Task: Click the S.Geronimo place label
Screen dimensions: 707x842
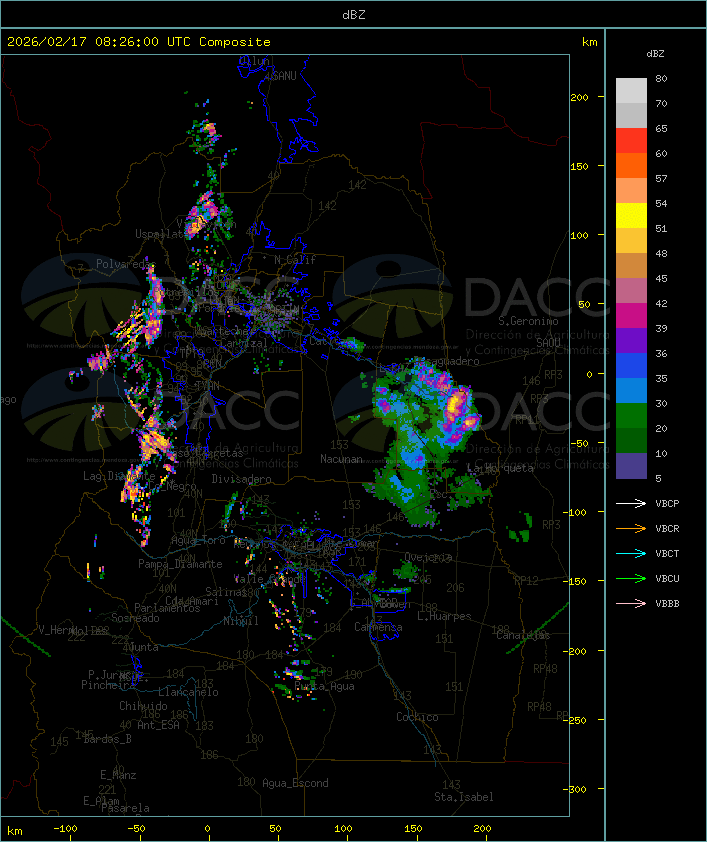Action: 528,321
